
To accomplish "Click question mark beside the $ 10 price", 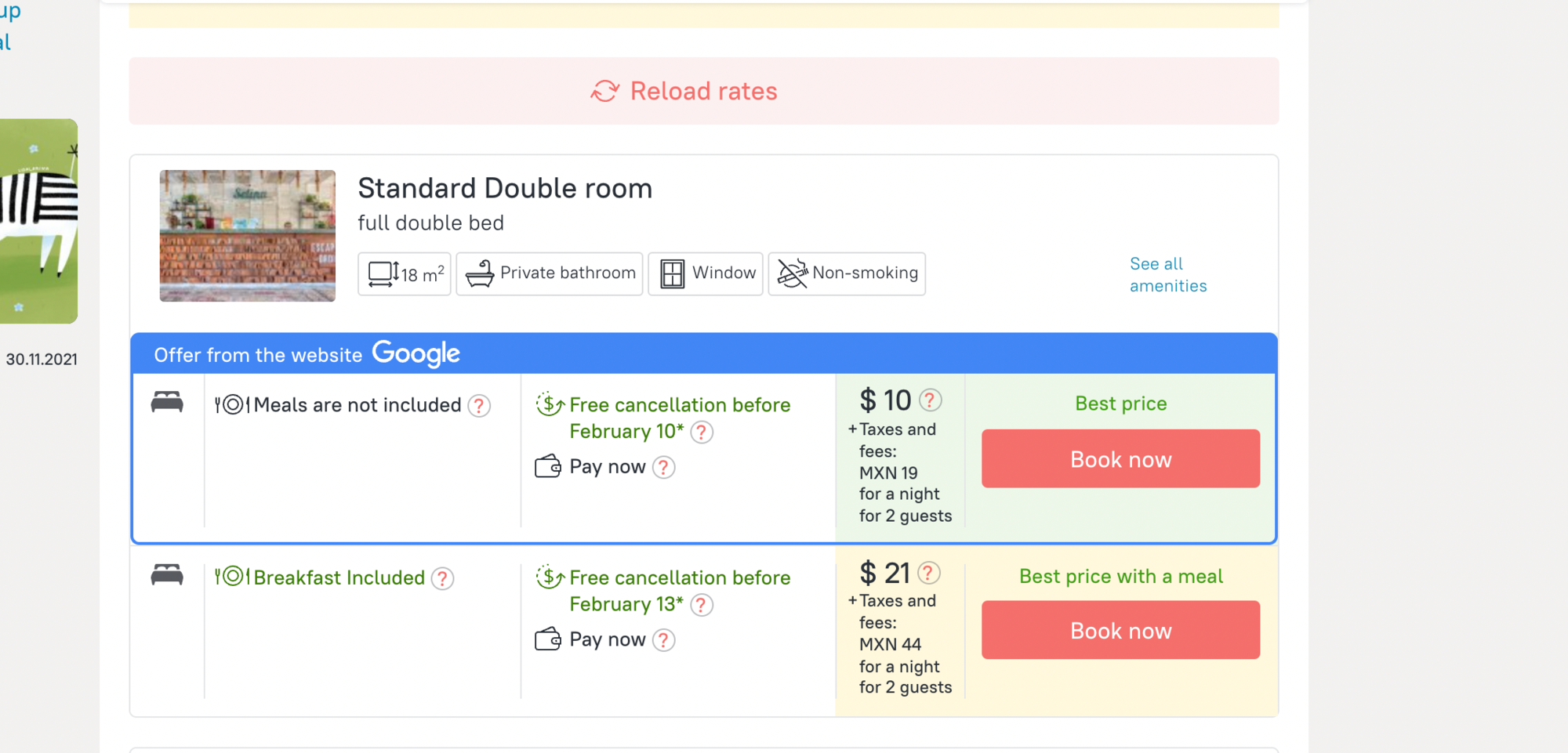I will tap(930, 400).
